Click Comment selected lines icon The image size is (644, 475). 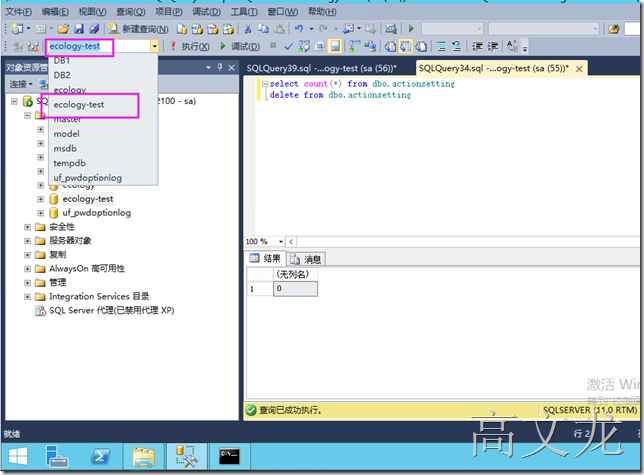[x=442, y=46]
